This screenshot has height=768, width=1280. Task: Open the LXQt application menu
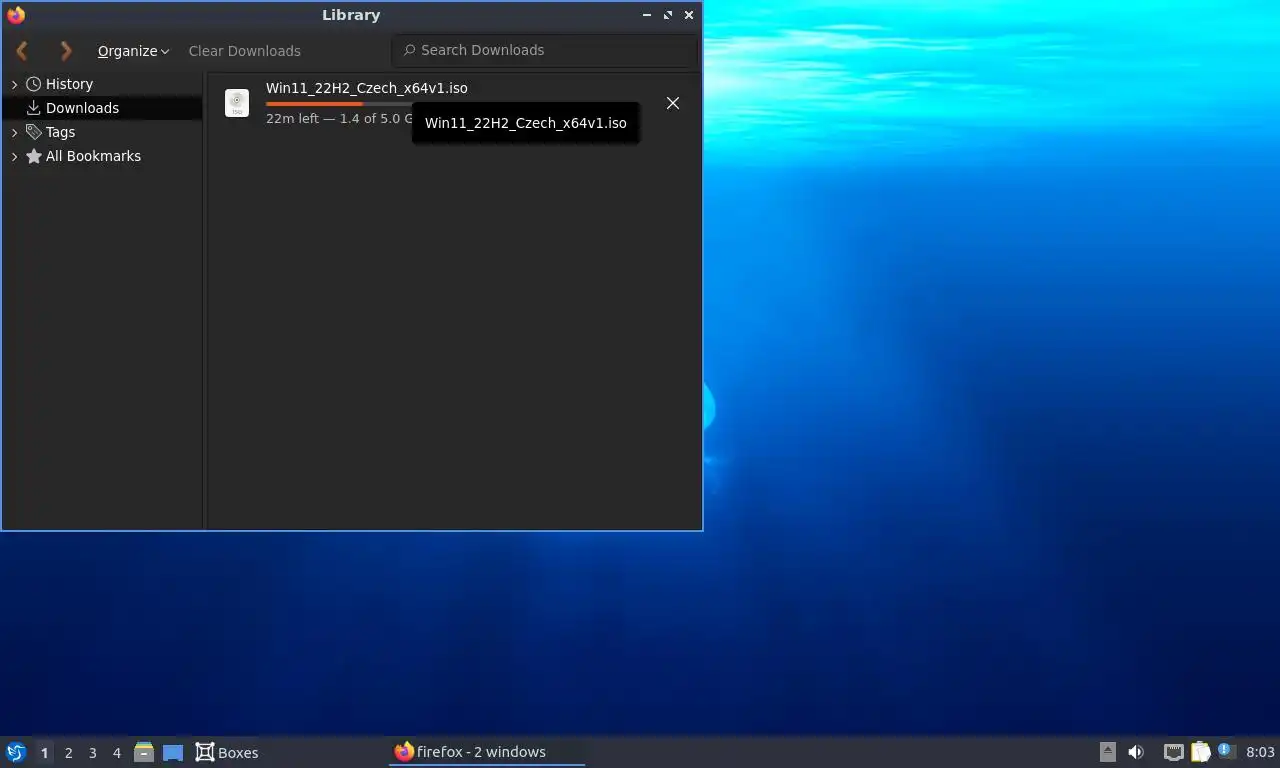16,752
